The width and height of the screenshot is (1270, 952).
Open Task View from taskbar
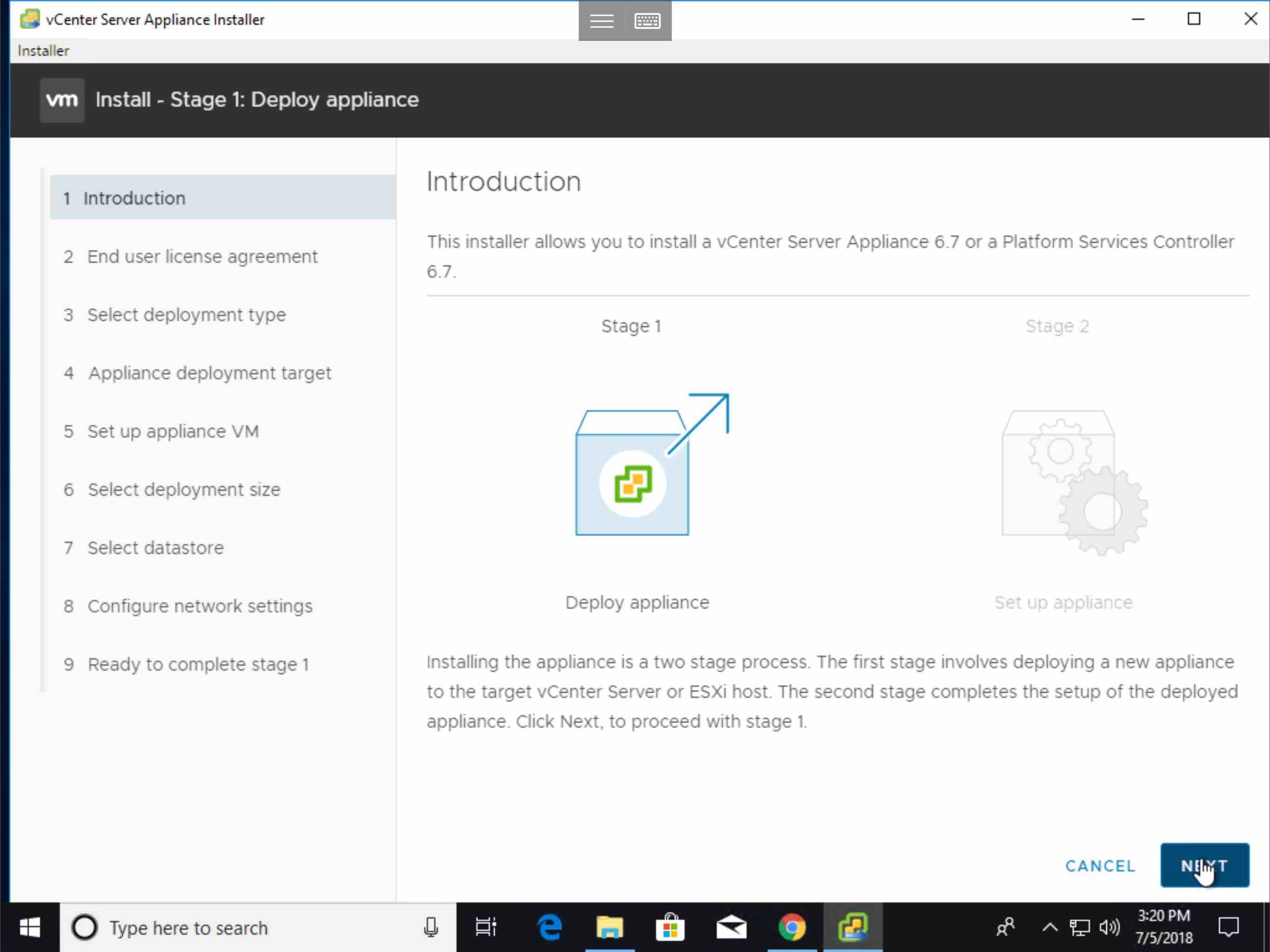(486, 927)
